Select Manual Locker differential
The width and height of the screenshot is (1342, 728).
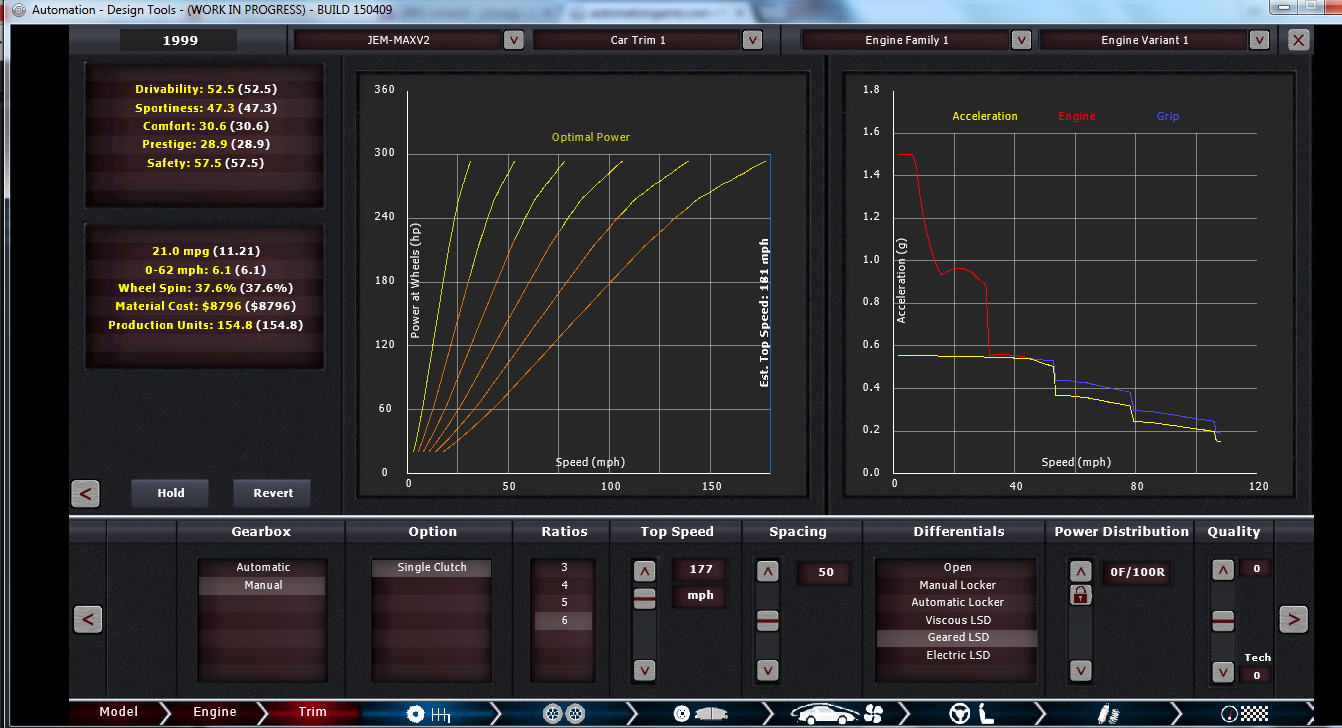pyautogui.click(x=957, y=585)
